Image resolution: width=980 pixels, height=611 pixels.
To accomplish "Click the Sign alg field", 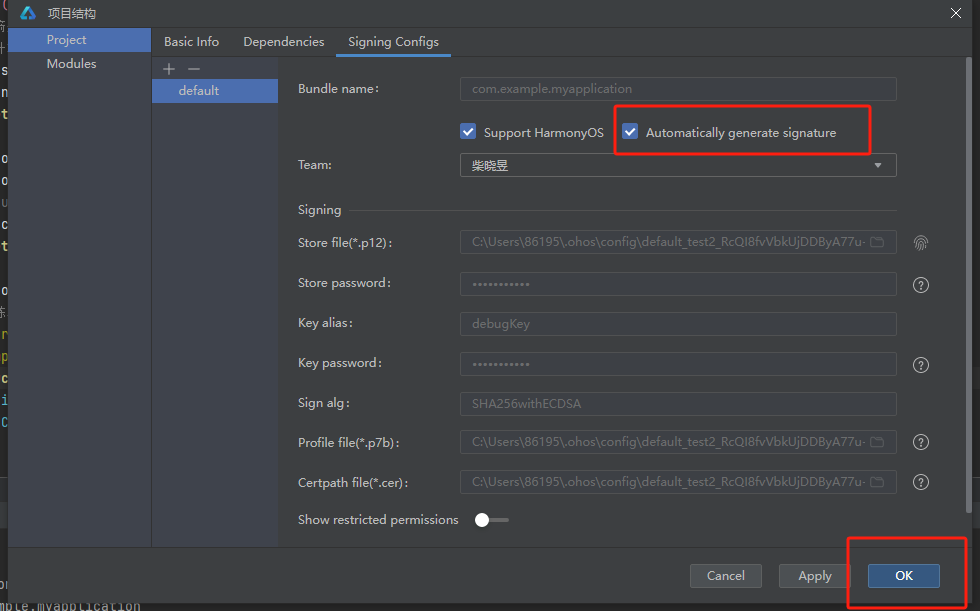I will click(678, 404).
